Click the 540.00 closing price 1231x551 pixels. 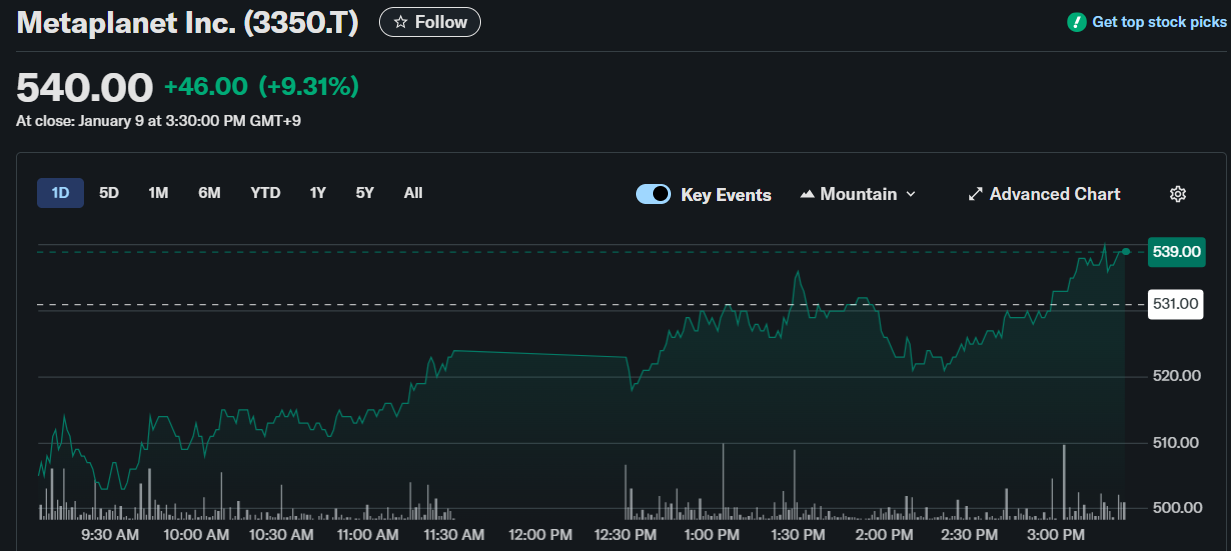[85, 88]
